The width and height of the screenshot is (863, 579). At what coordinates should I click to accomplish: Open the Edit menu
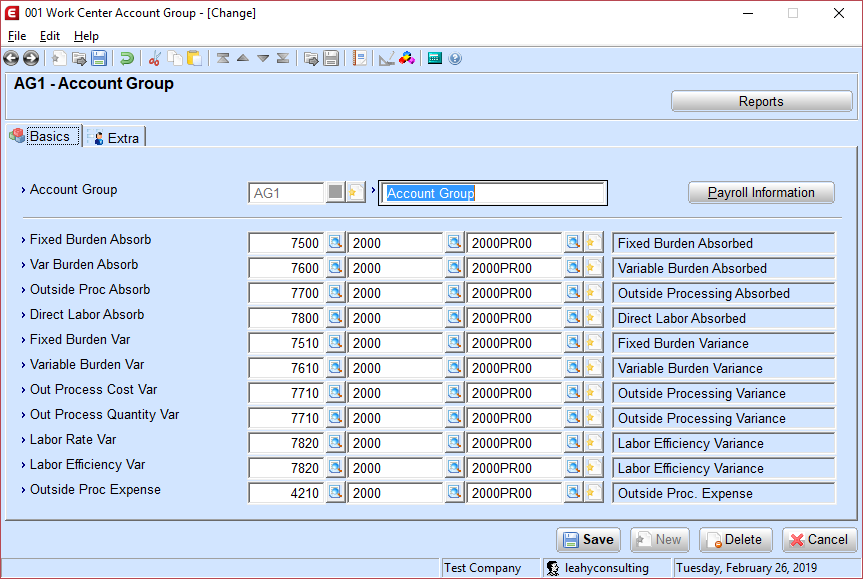[50, 36]
